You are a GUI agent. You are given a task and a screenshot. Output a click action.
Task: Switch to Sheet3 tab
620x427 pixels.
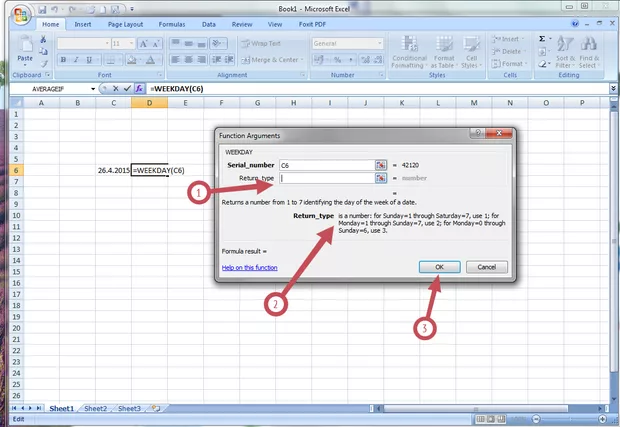click(129, 408)
